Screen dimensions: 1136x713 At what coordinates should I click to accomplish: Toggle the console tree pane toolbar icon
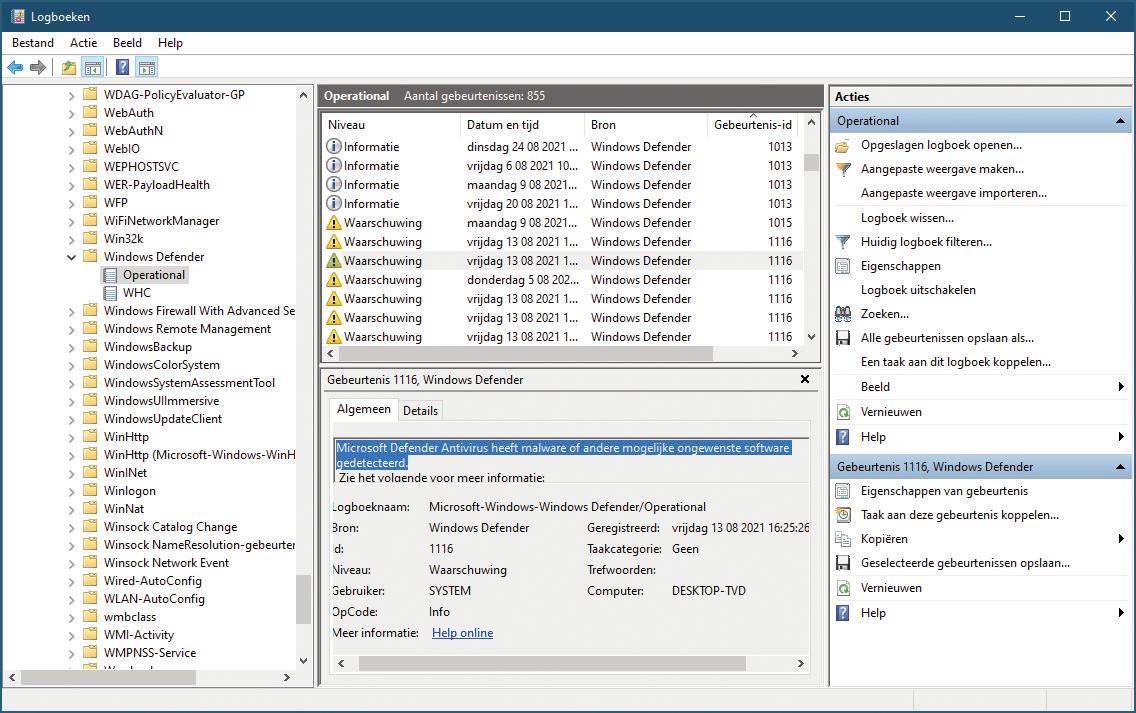click(x=93, y=68)
